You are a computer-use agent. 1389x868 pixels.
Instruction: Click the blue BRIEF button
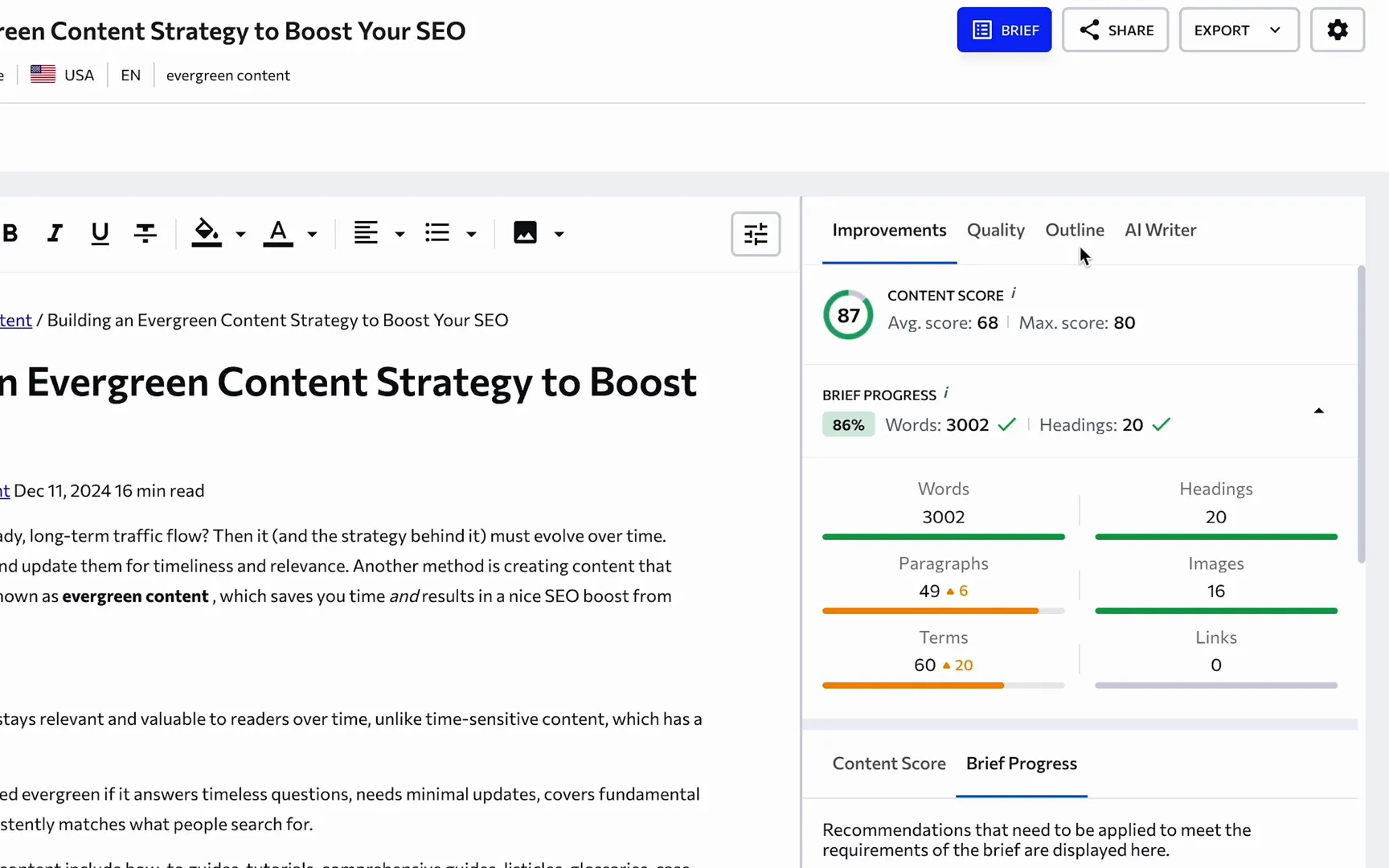(1004, 31)
